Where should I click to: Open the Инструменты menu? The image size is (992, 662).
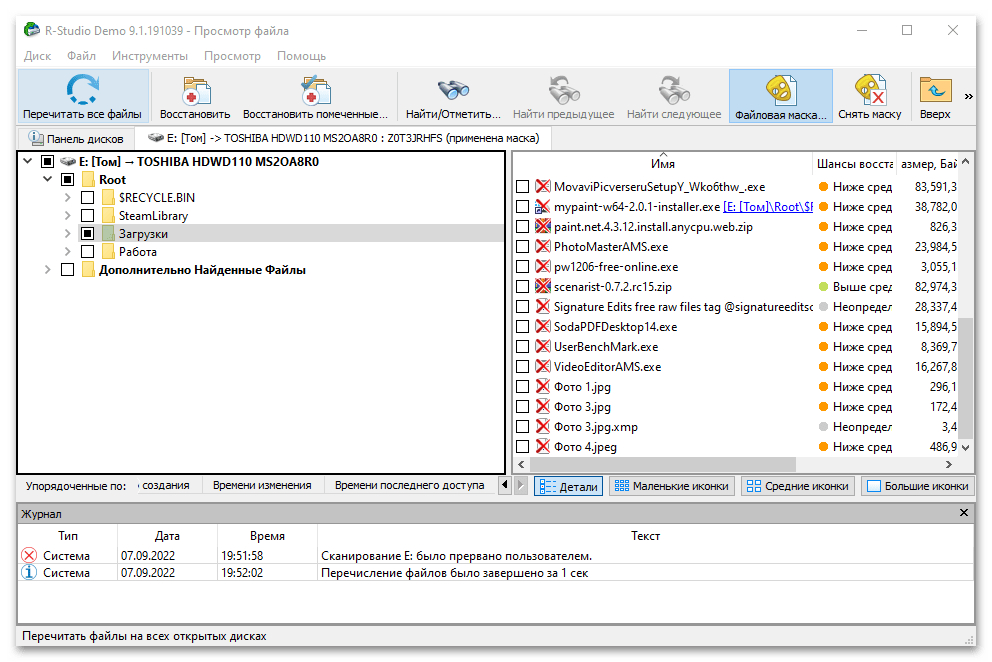150,56
